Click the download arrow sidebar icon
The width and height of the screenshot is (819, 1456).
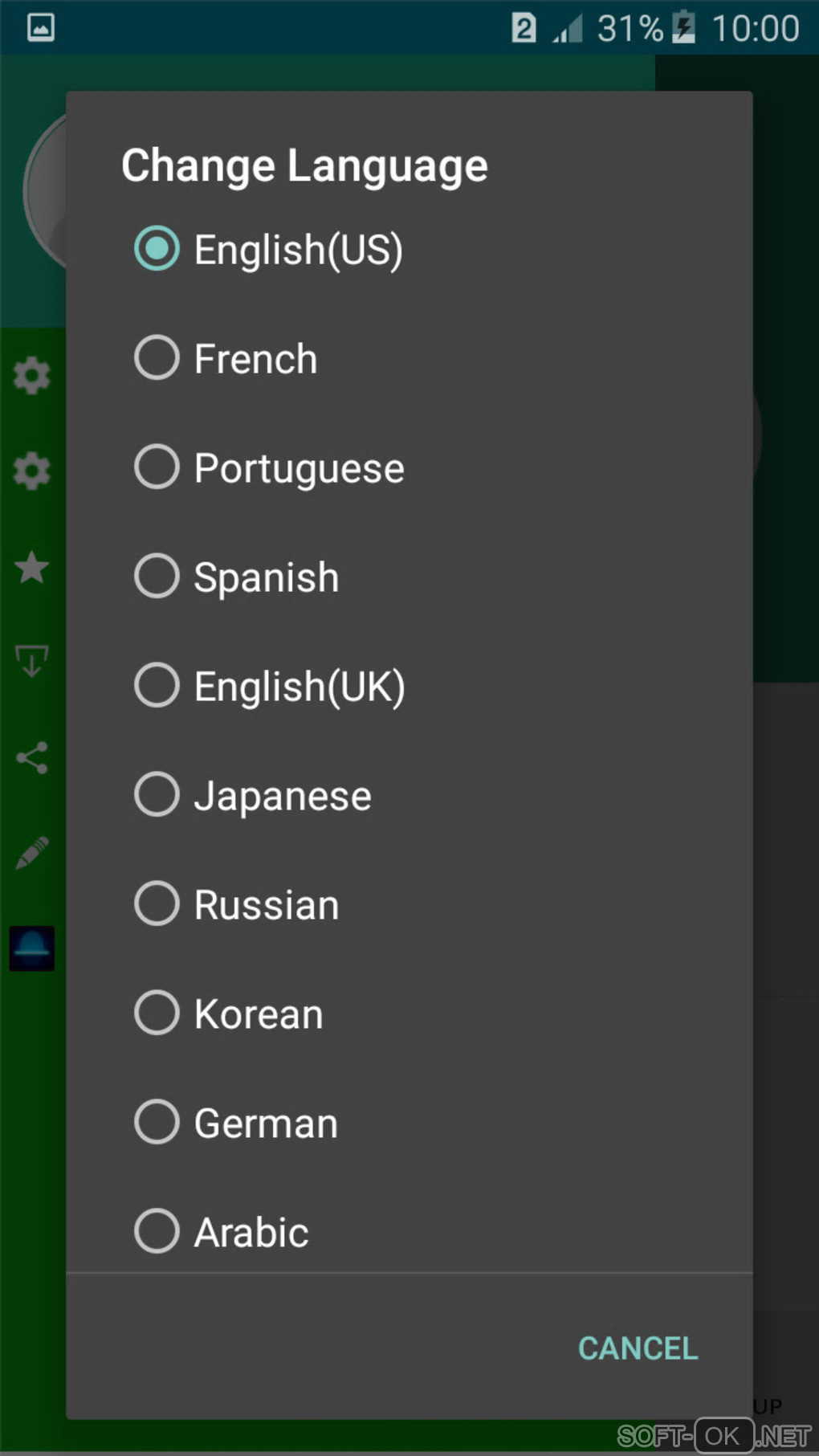click(x=32, y=662)
